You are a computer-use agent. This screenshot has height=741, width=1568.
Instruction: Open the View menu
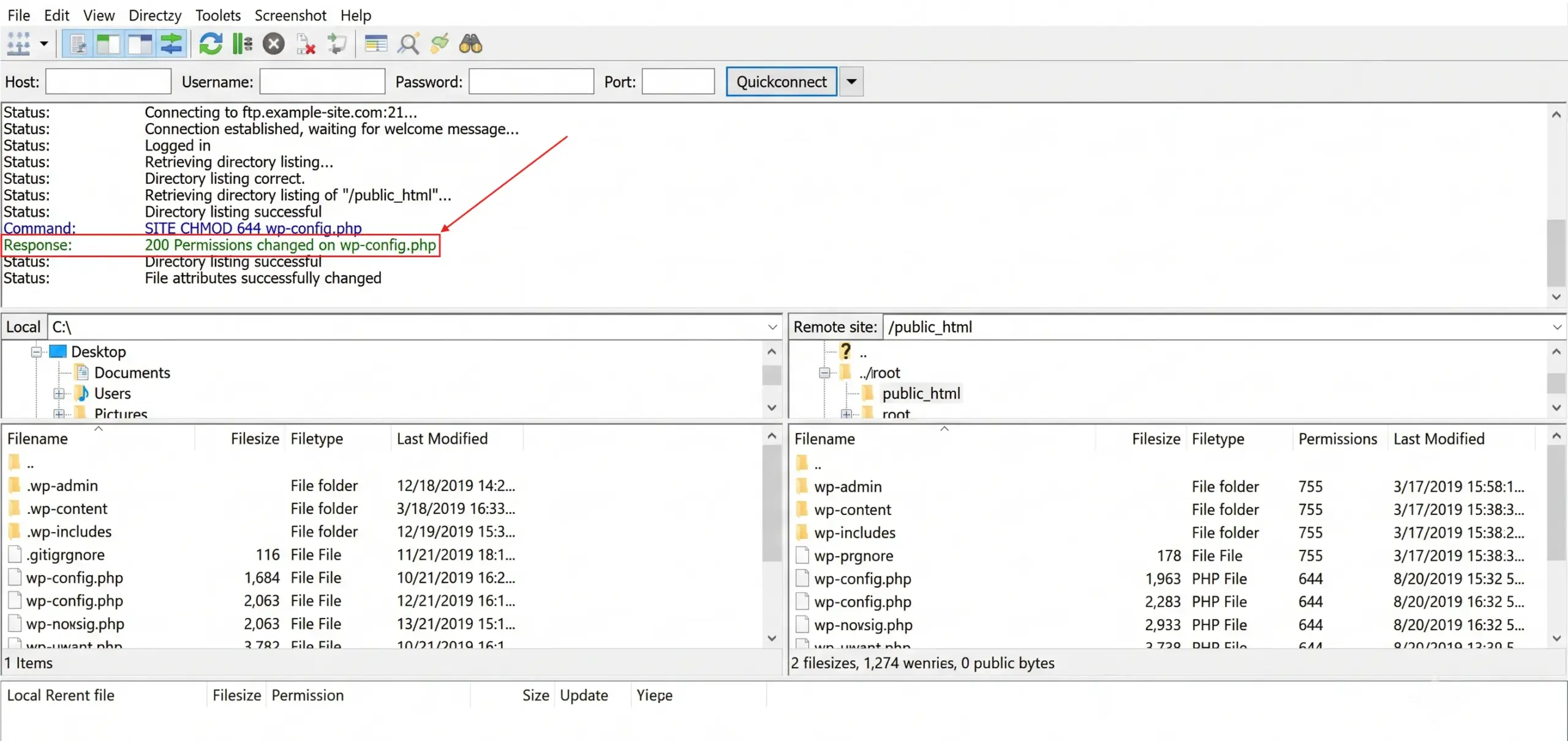click(99, 15)
